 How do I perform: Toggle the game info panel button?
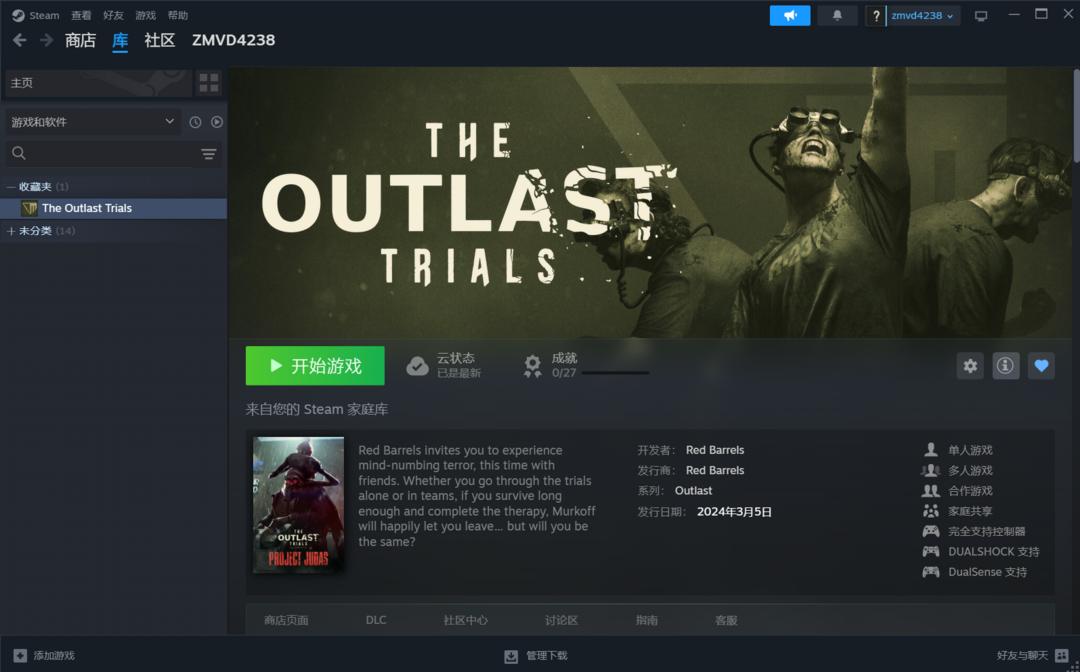(1006, 366)
